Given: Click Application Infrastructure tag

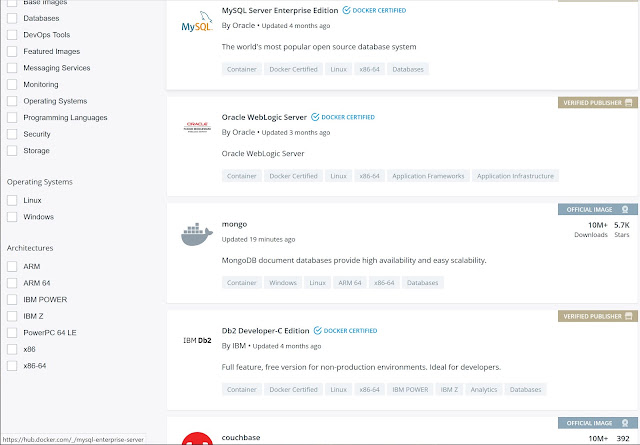Looking at the screenshot, I should 515,176.
